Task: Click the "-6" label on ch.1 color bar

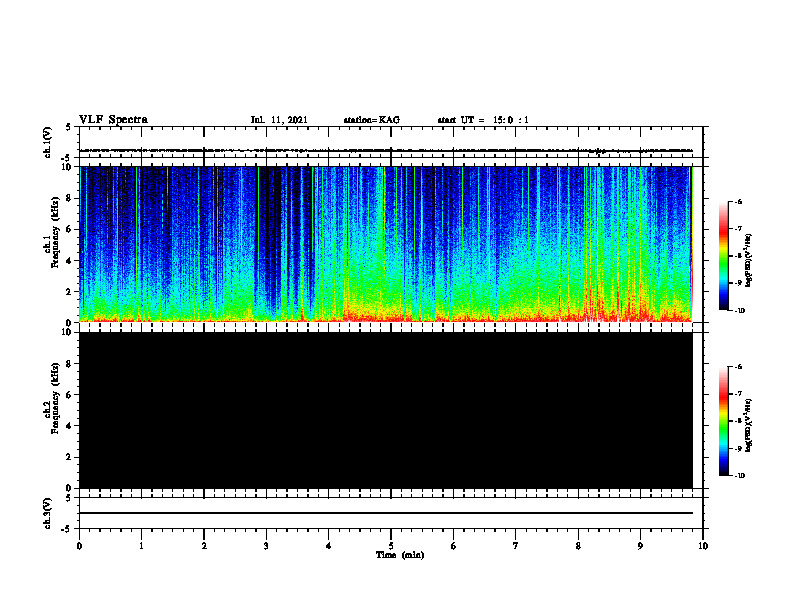Action: click(x=738, y=202)
